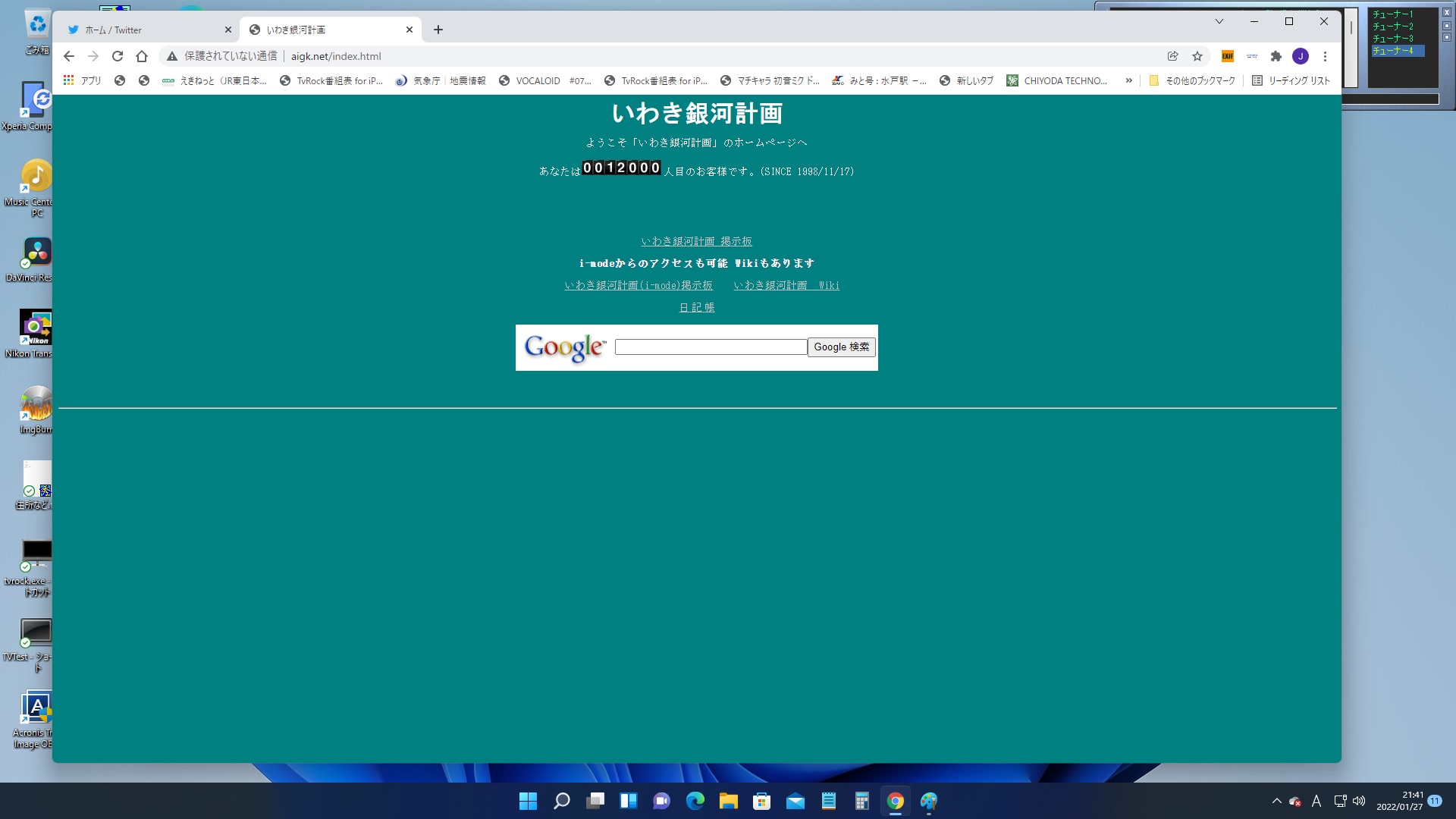Open the clock and date 21:41
The height and width of the screenshot is (819, 1456).
point(1401,801)
